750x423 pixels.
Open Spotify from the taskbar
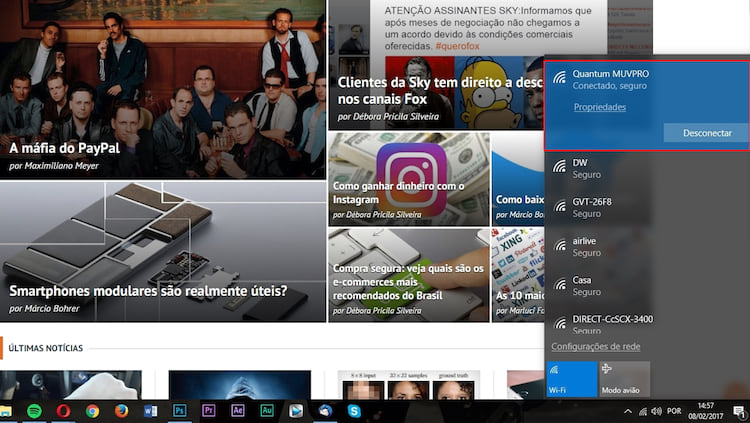[34, 411]
